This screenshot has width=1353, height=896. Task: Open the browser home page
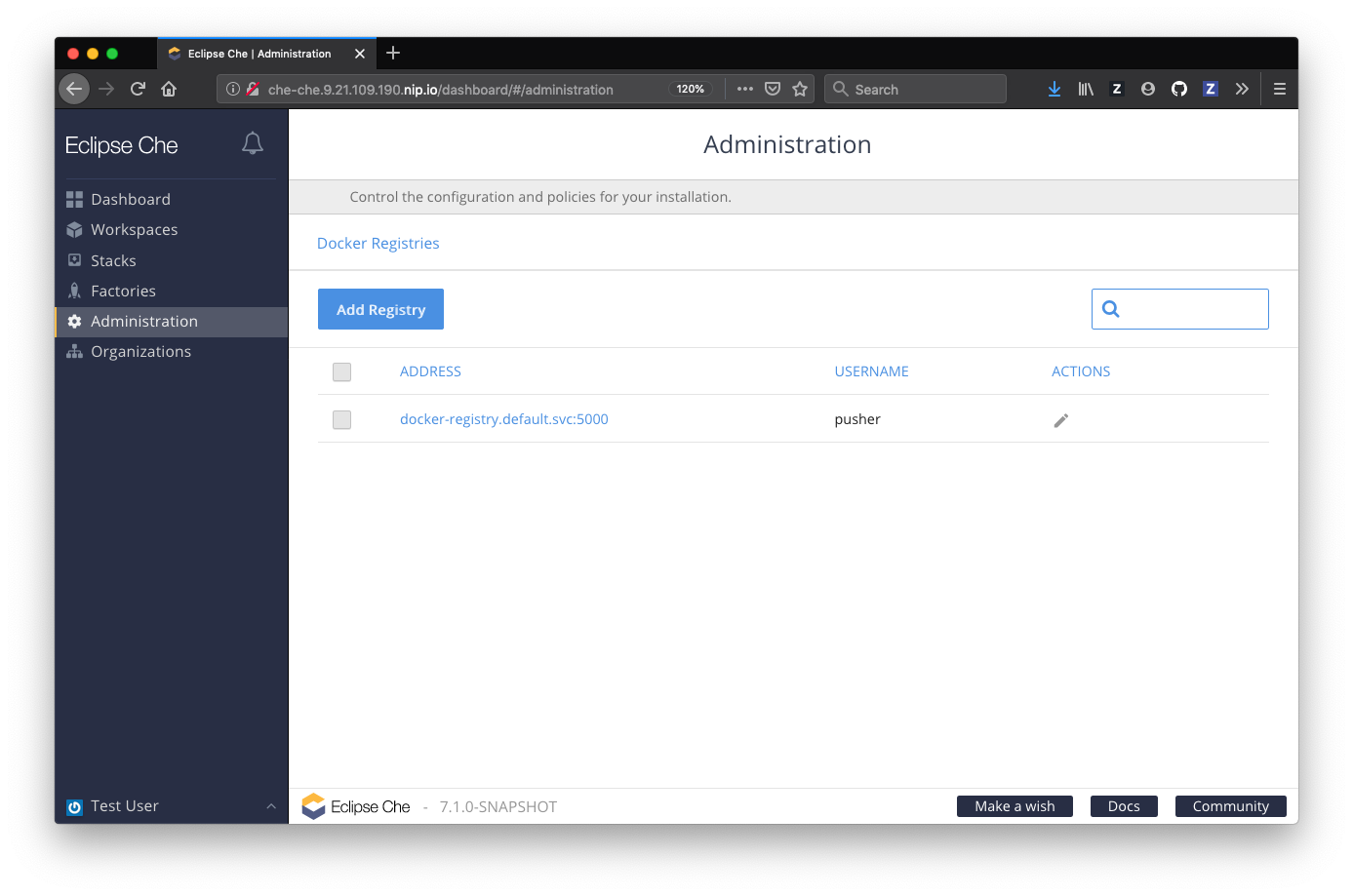click(x=169, y=89)
